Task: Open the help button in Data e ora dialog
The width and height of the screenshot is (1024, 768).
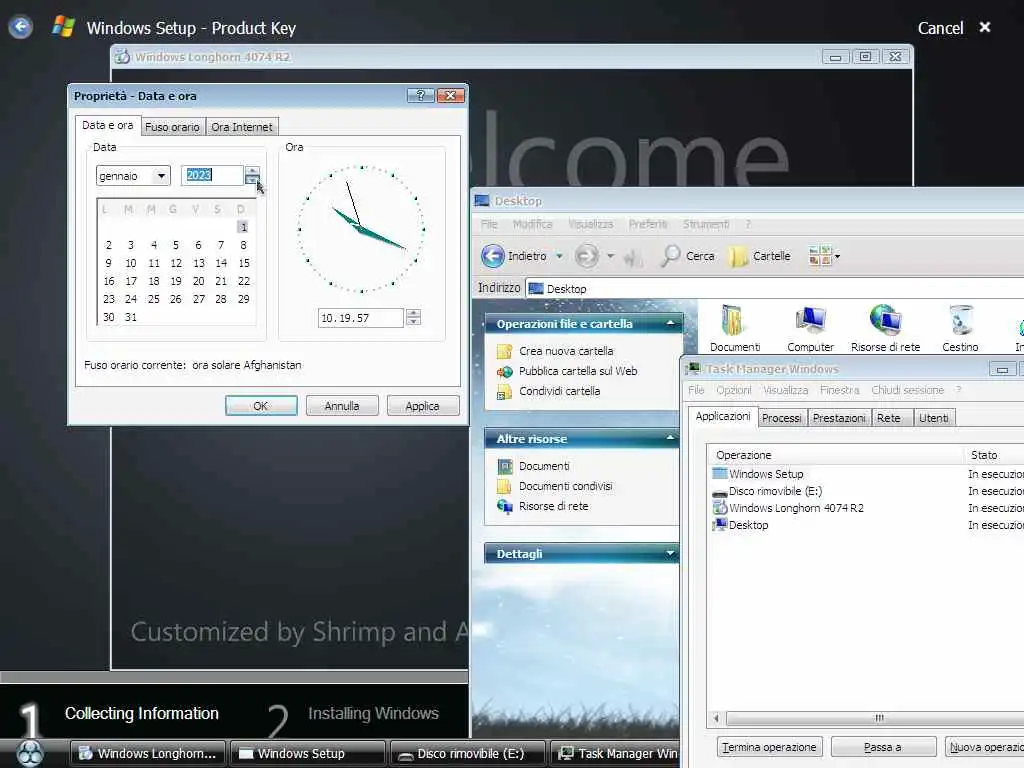Action: click(421, 95)
